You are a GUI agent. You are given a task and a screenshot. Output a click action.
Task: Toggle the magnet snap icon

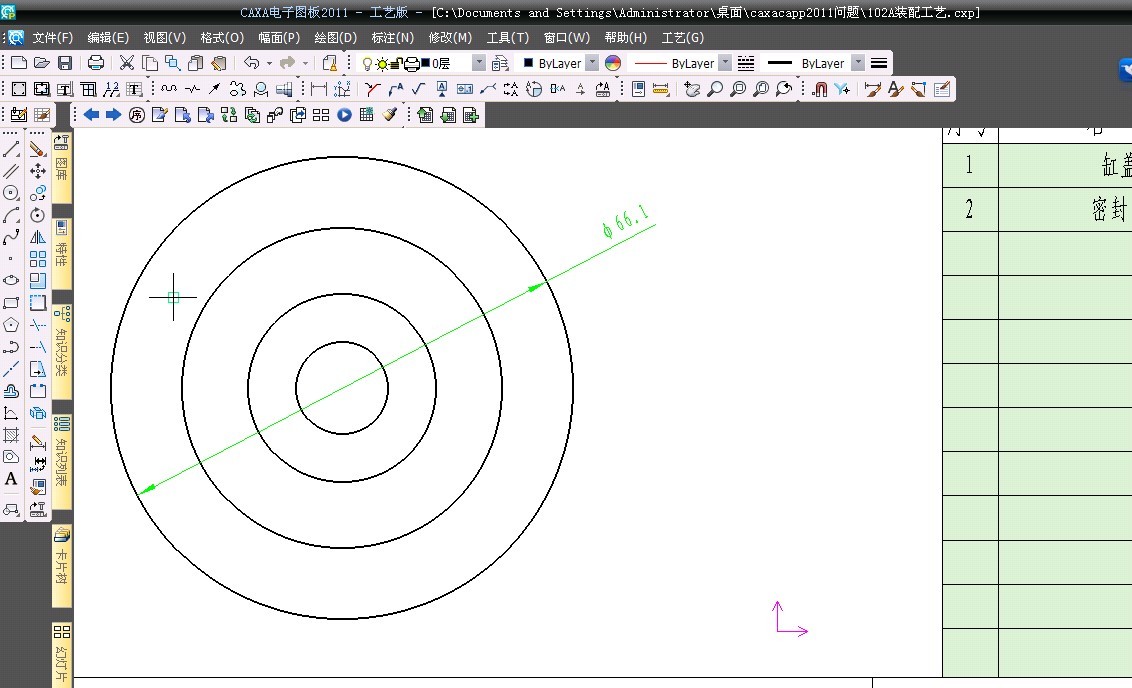pos(819,89)
